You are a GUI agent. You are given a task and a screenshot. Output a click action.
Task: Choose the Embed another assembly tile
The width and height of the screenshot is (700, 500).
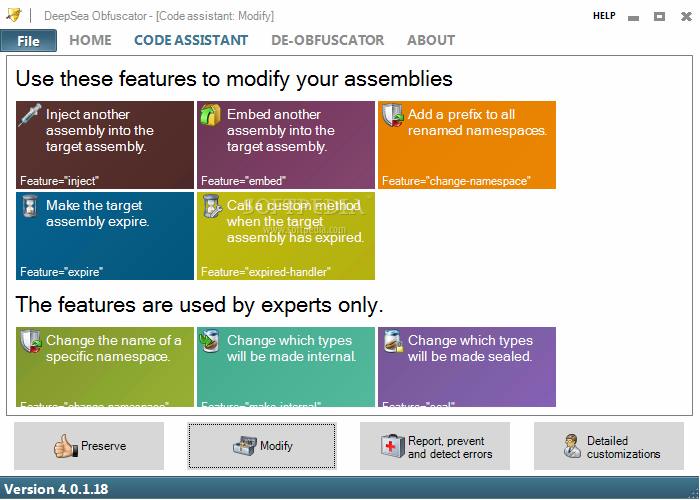286,145
